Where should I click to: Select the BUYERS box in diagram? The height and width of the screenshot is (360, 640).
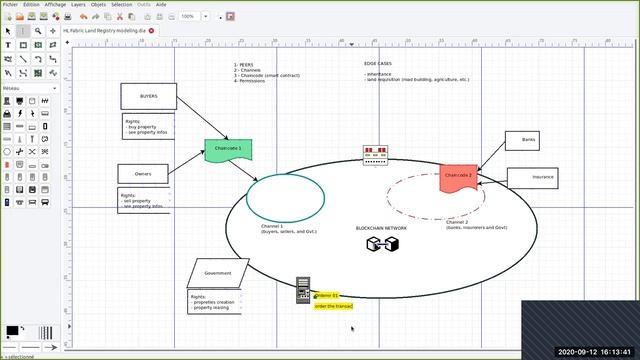(149, 96)
